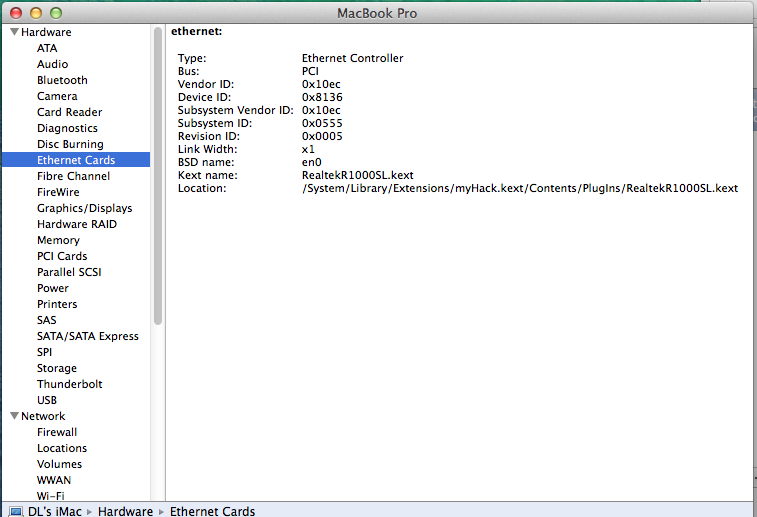Select the USB hardware category

(47, 400)
